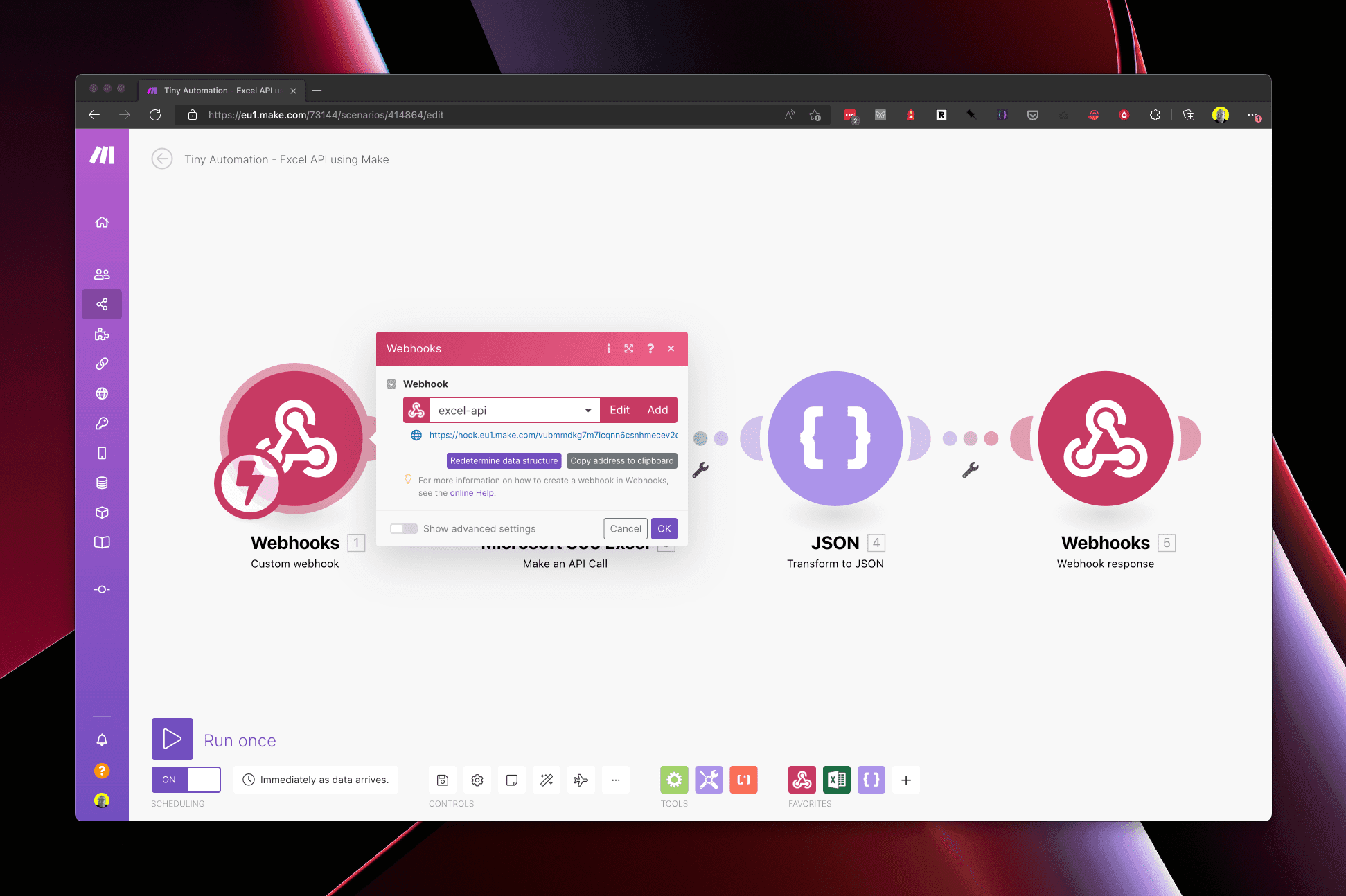
Task: Open Notifications bell in sidebar
Action: 102,740
